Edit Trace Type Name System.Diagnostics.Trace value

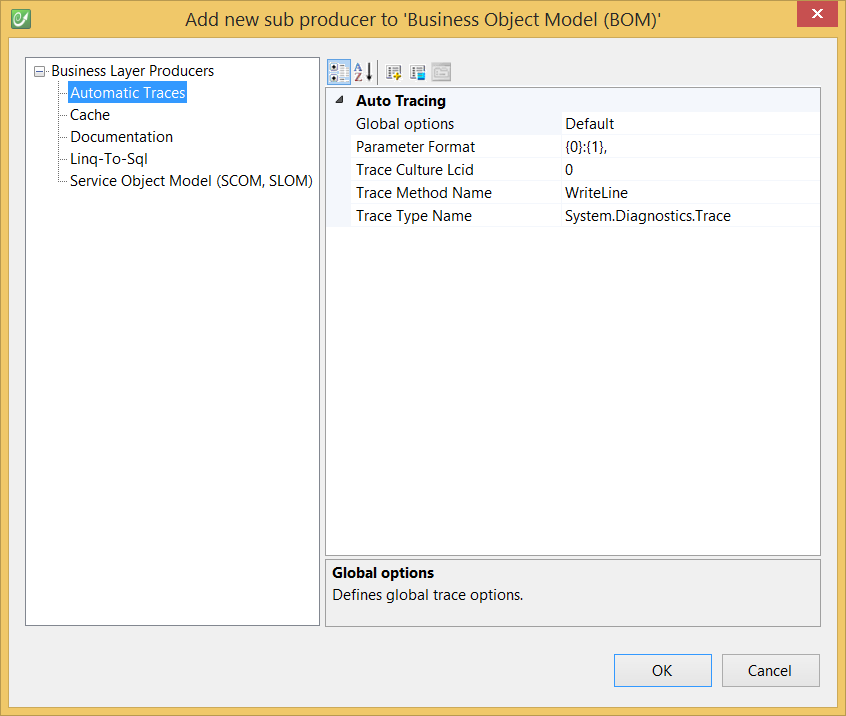(x=690, y=216)
